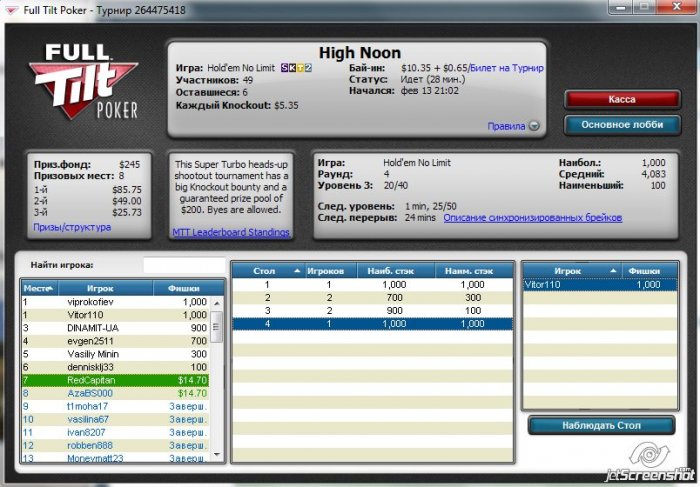Click the S shootout tournament icon
This screenshot has height=487, width=700.
coord(284,68)
